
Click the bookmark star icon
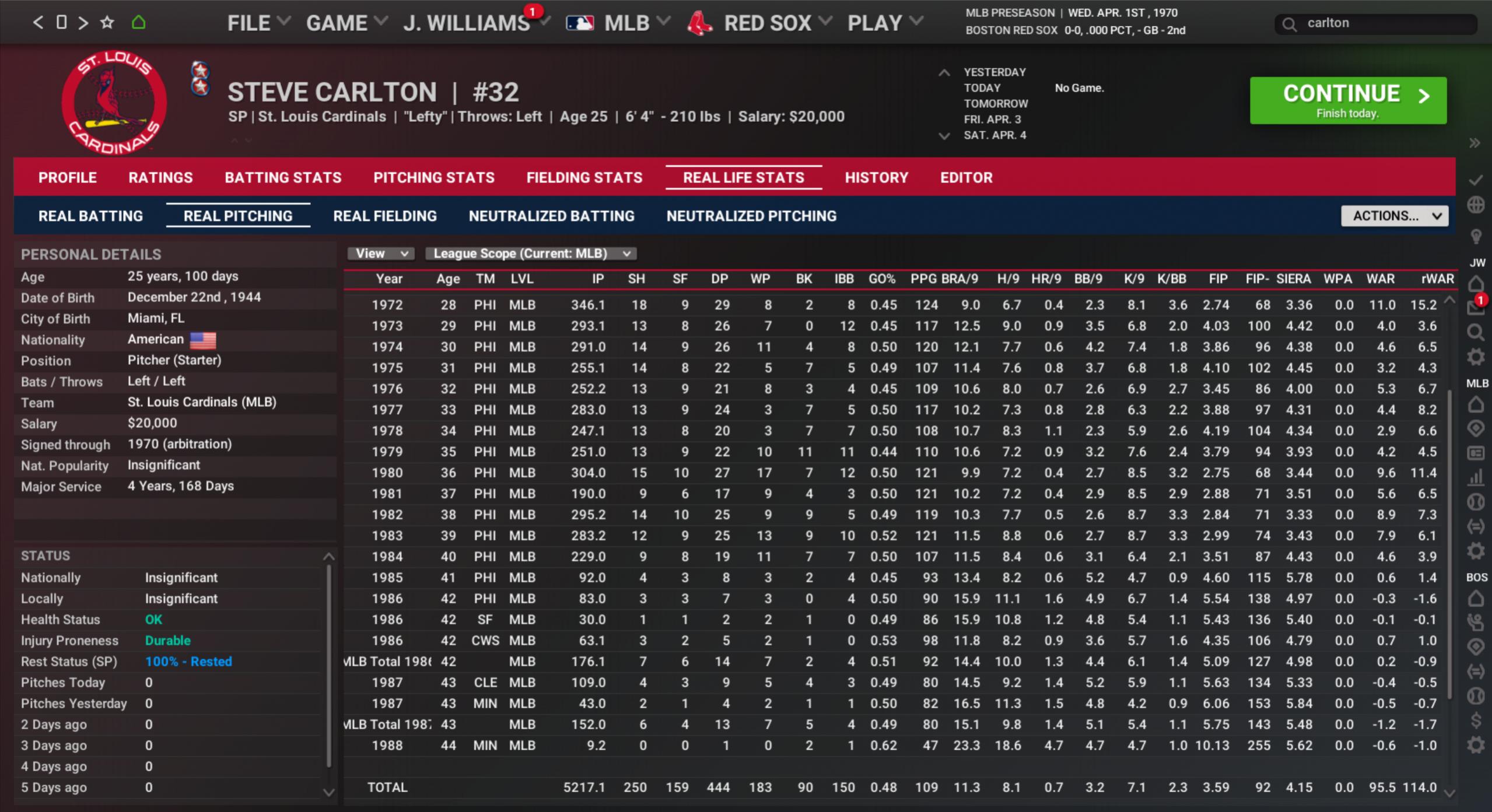pos(107,23)
